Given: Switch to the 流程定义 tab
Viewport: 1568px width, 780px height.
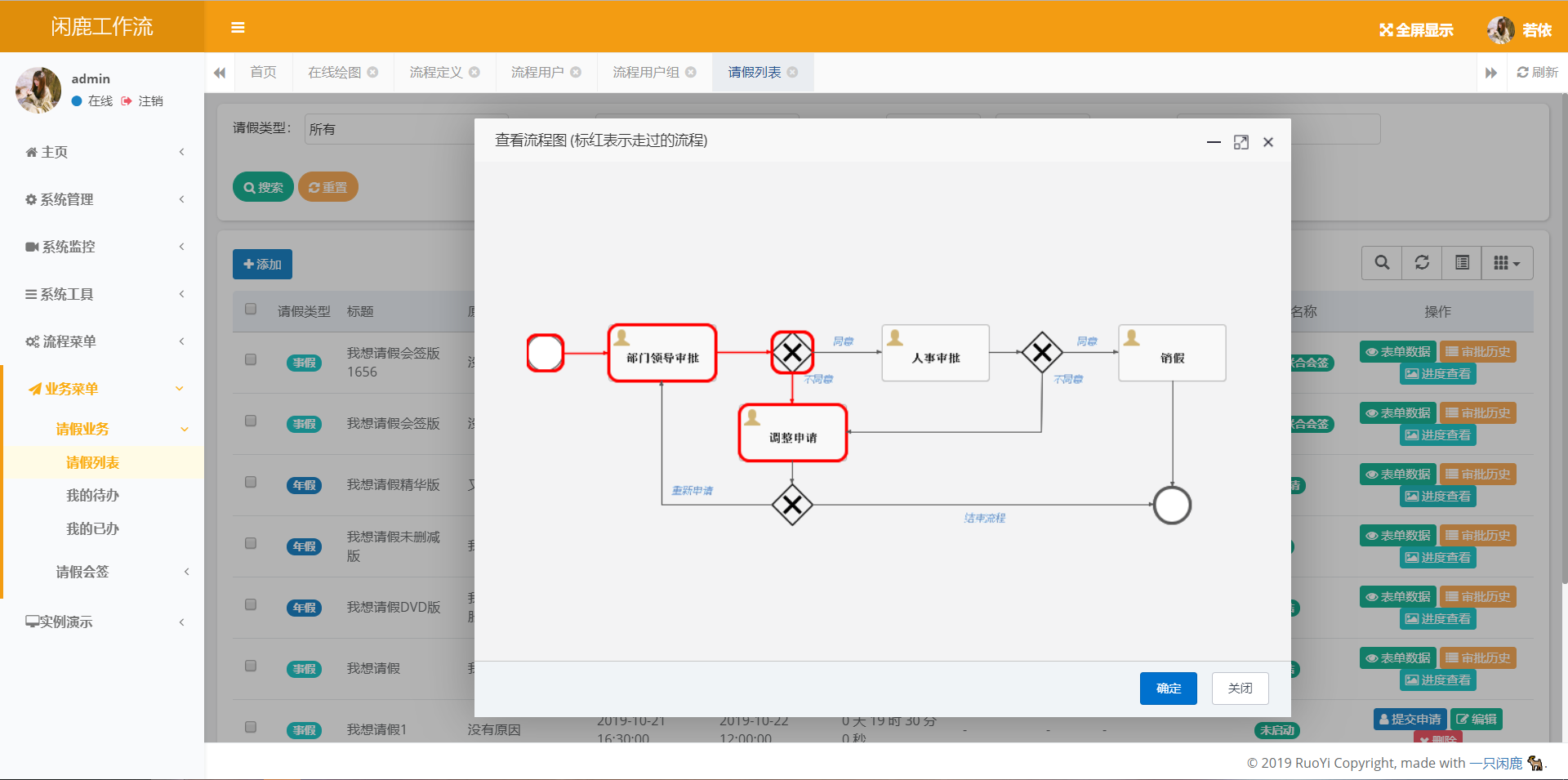Looking at the screenshot, I should [x=436, y=73].
